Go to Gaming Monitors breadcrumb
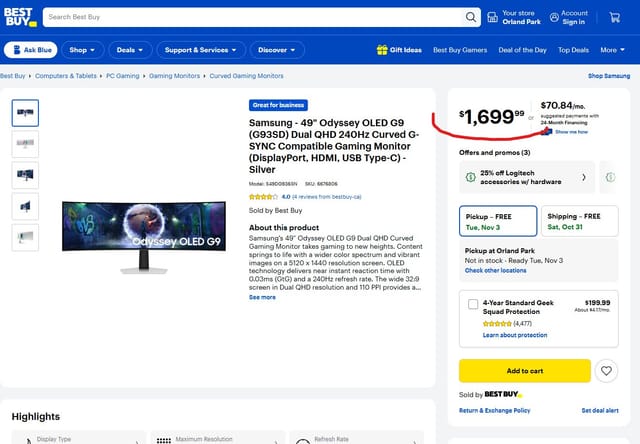Image resolution: width=640 pixels, height=444 pixels. click(x=174, y=76)
